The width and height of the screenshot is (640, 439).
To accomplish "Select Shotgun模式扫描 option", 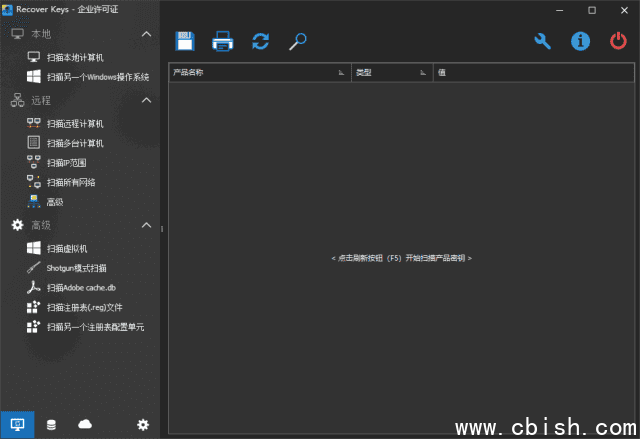I will tap(76, 268).
